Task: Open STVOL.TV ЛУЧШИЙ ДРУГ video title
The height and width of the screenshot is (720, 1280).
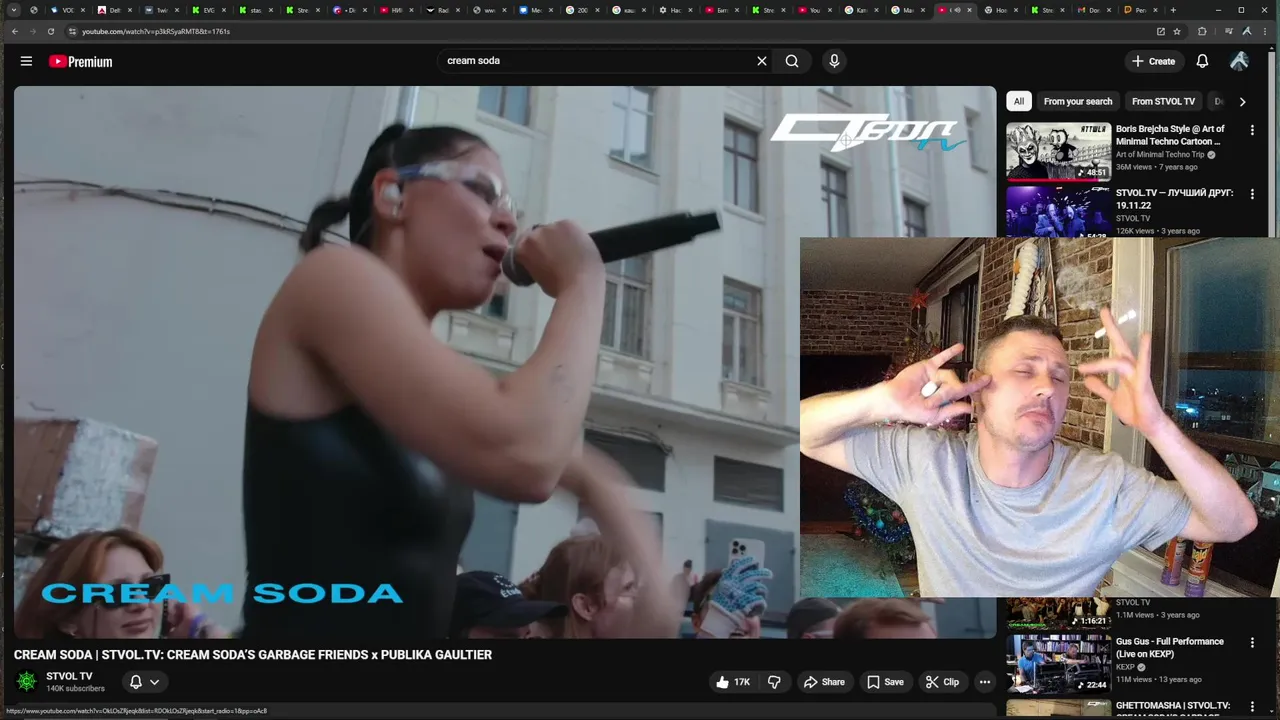Action: point(1174,199)
